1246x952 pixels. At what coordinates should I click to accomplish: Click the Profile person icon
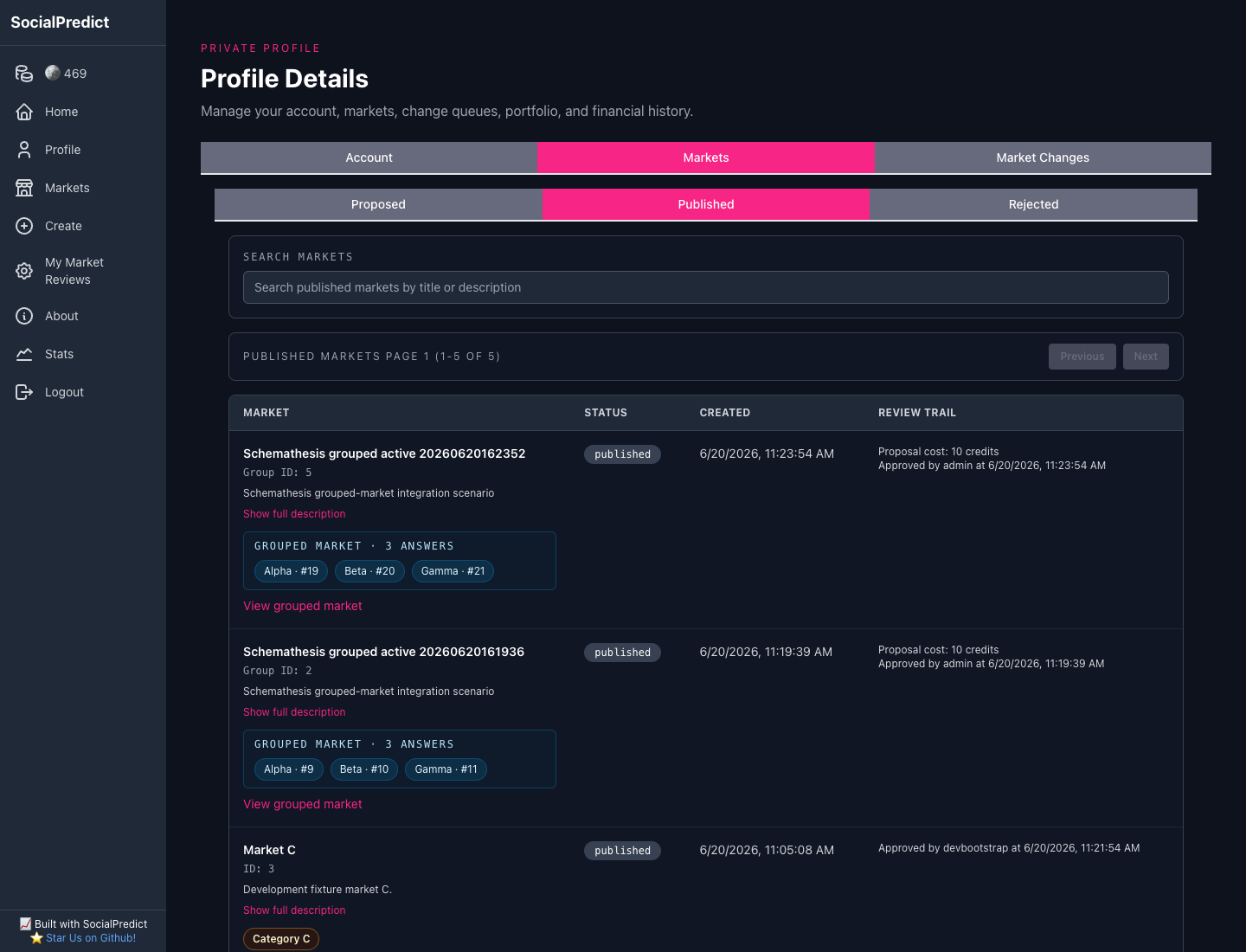24,150
